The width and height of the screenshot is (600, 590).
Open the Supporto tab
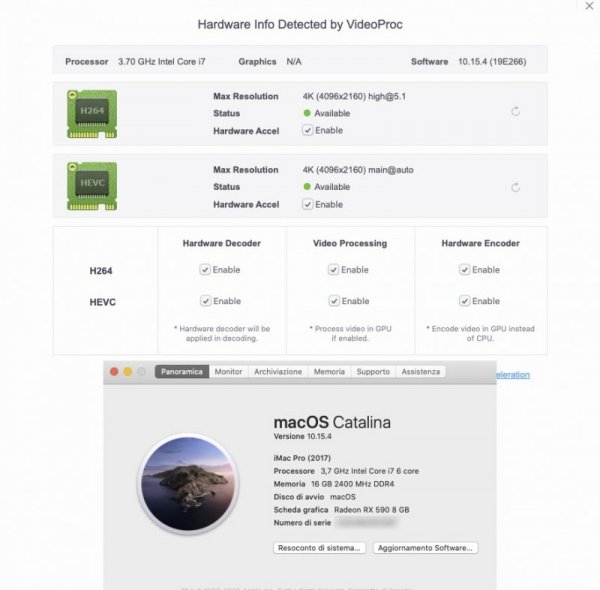coord(373,372)
